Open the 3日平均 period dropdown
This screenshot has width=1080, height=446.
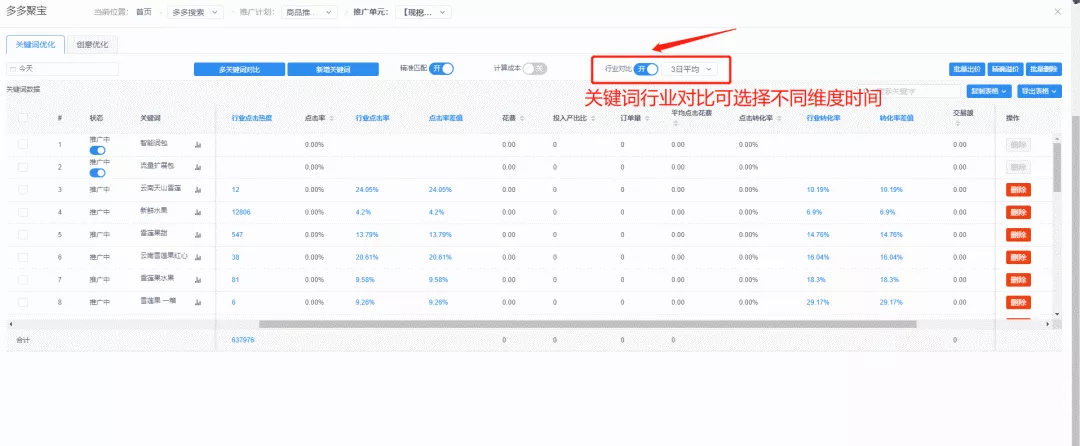click(x=689, y=69)
